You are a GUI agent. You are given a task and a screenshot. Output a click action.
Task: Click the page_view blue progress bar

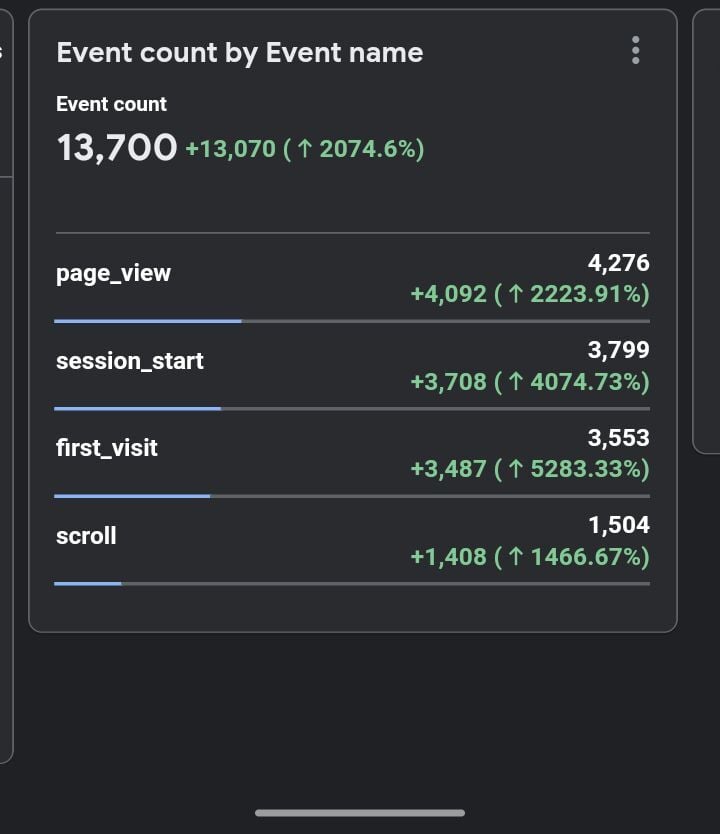[148, 321]
